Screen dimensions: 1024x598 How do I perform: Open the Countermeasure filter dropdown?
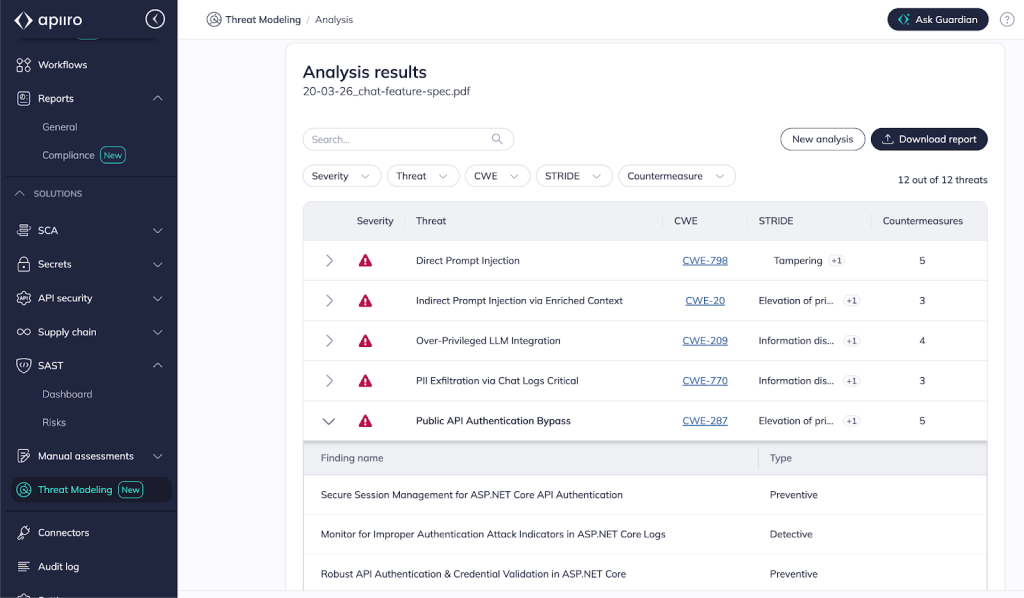point(676,176)
